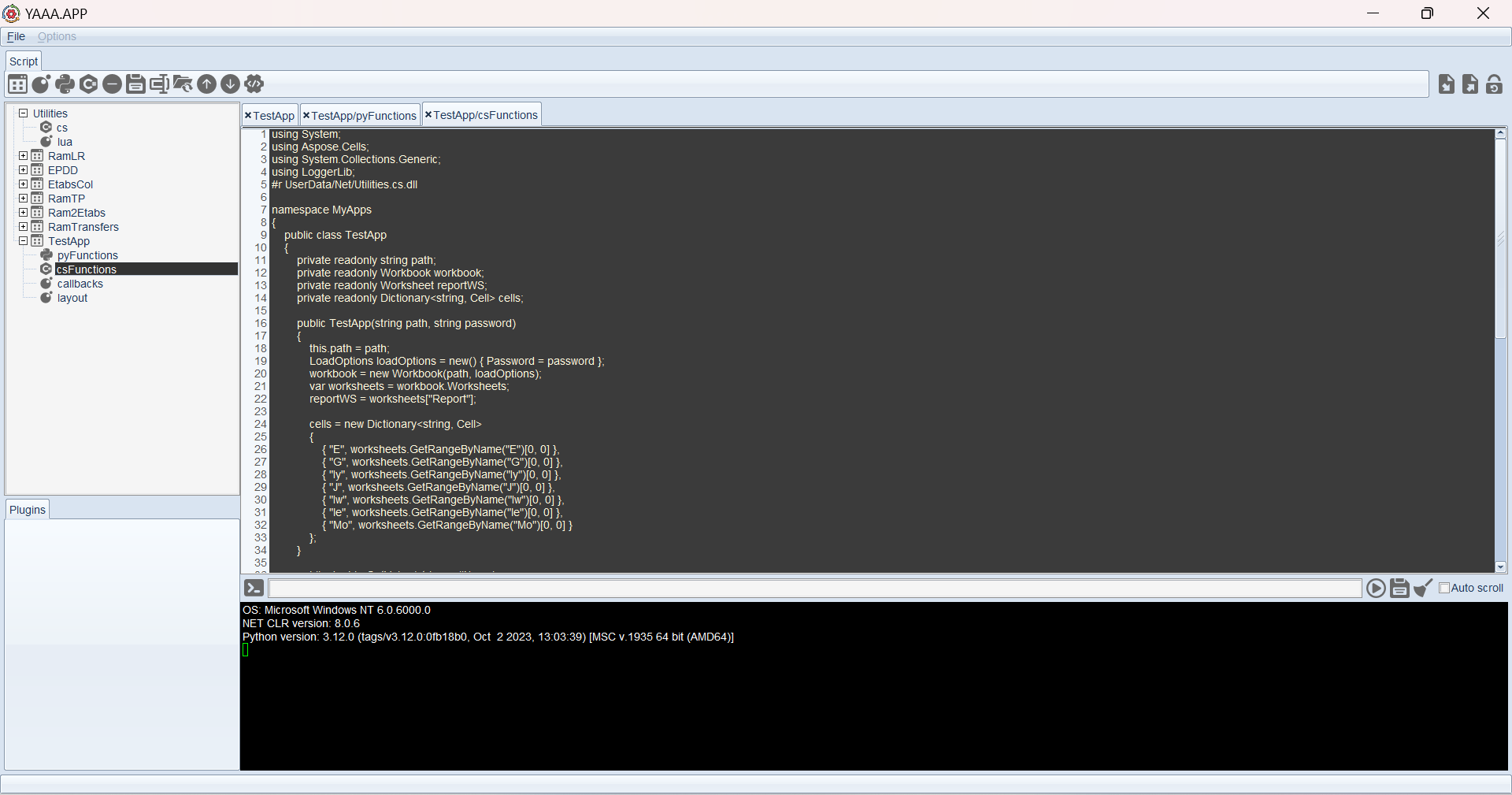Click the export file icon at top right
The image size is (1512, 795).
1470,84
